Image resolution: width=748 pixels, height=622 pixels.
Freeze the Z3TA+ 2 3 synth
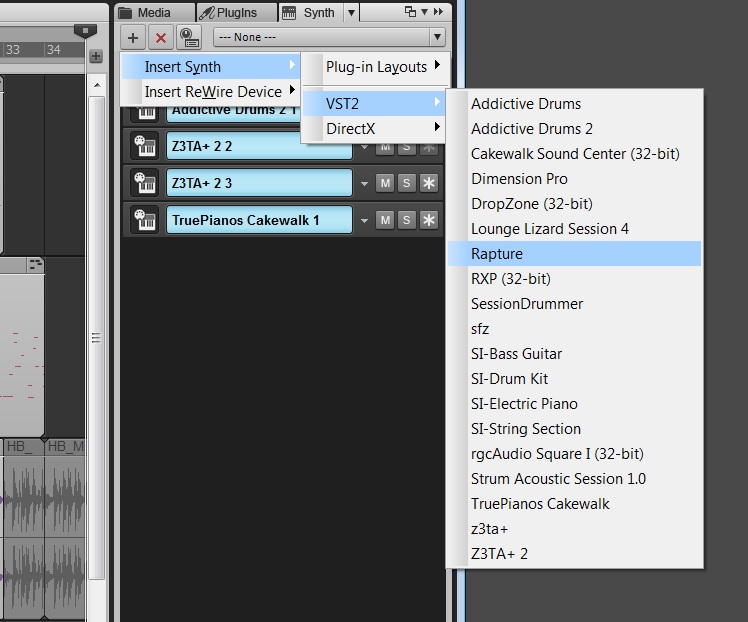pos(428,183)
